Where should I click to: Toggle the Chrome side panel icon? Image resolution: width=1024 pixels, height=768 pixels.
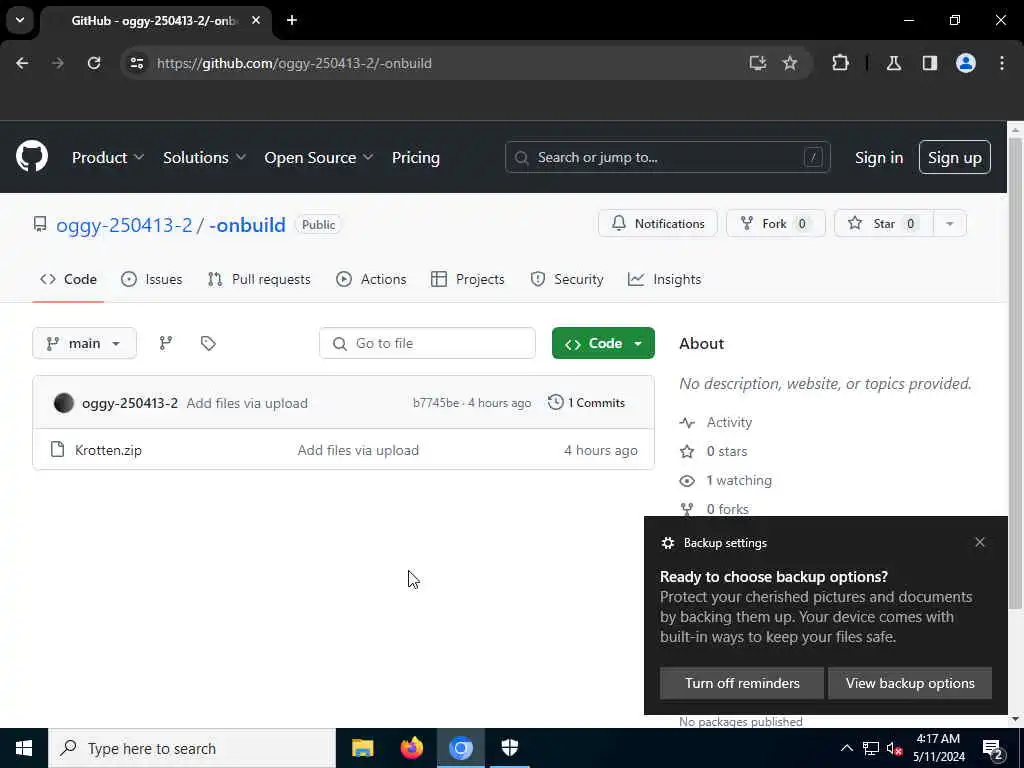click(930, 63)
